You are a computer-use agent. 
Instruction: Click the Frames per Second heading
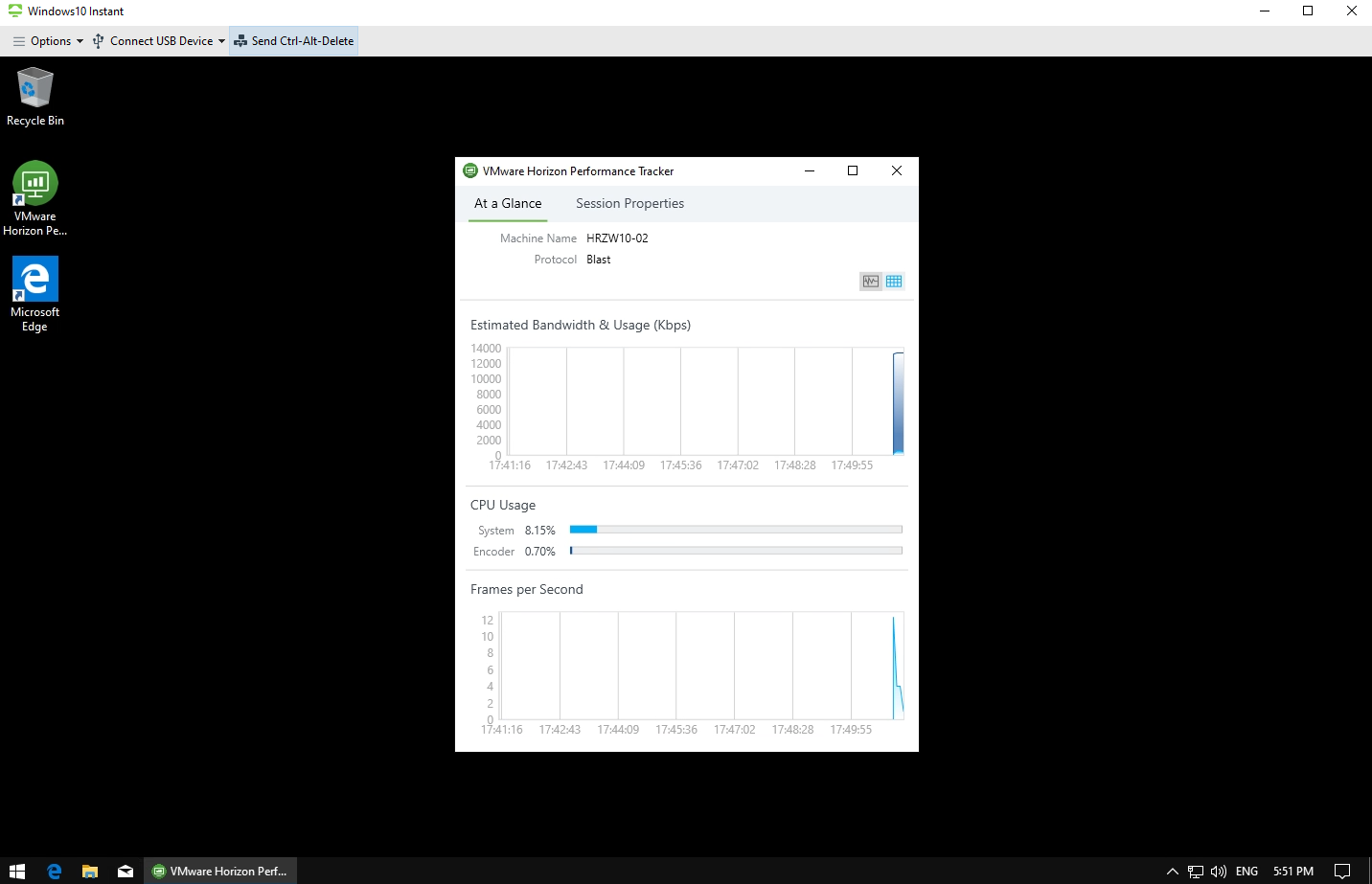[527, 590]
